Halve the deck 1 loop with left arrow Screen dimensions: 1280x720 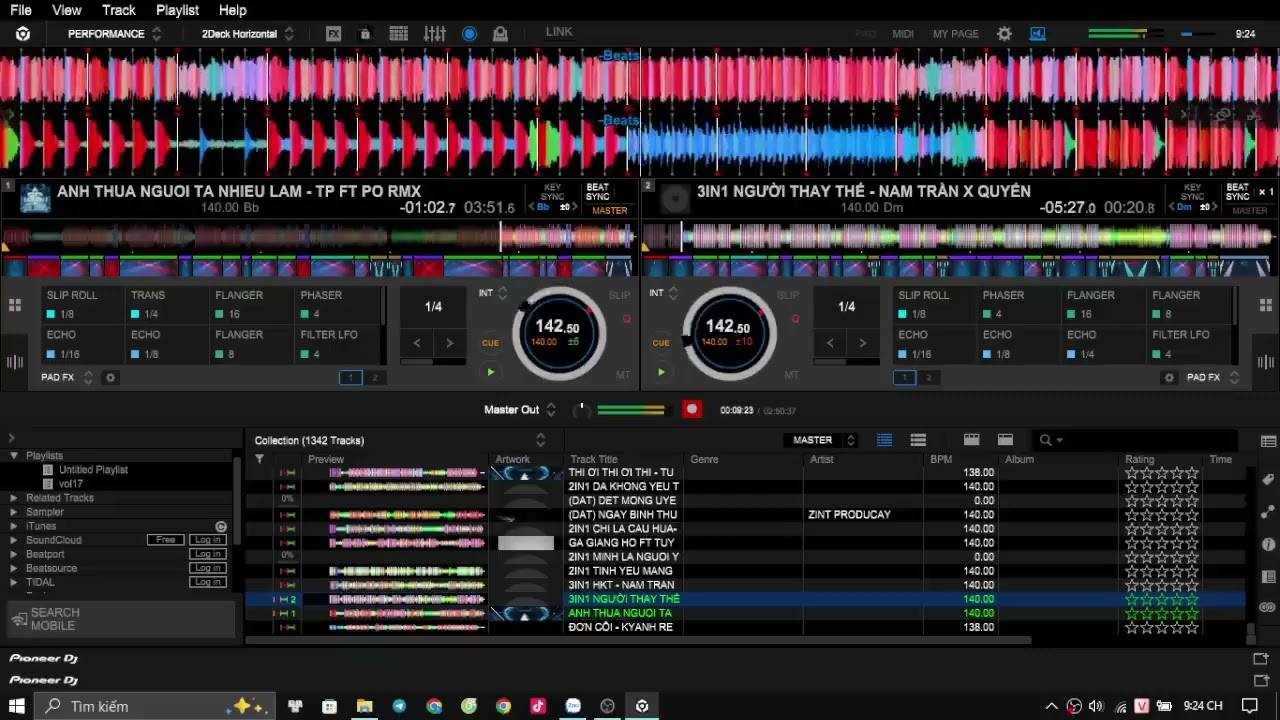click(417, 343)
